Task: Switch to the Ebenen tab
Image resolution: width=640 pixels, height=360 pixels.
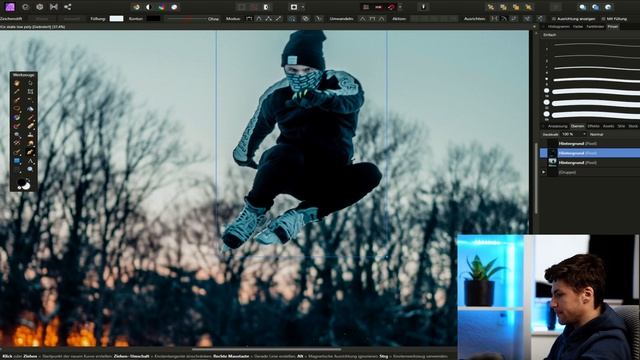Action: pos(577,127)
